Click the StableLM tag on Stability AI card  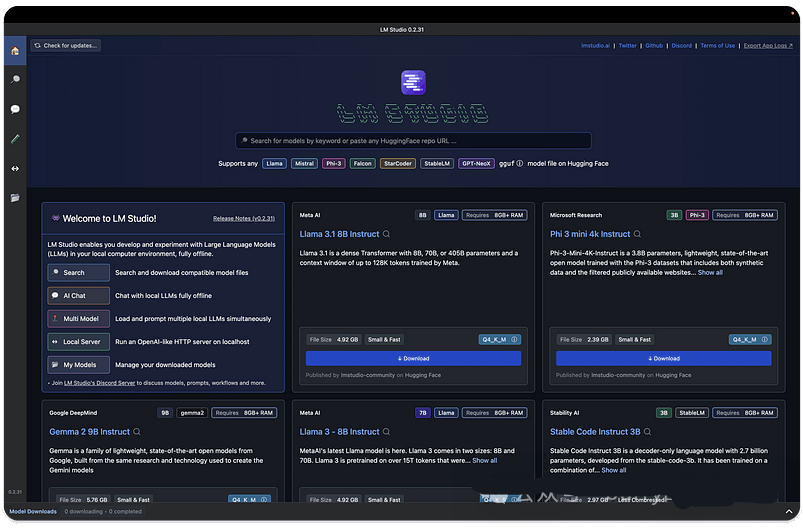pyautogui.click(x=692, y=413)
